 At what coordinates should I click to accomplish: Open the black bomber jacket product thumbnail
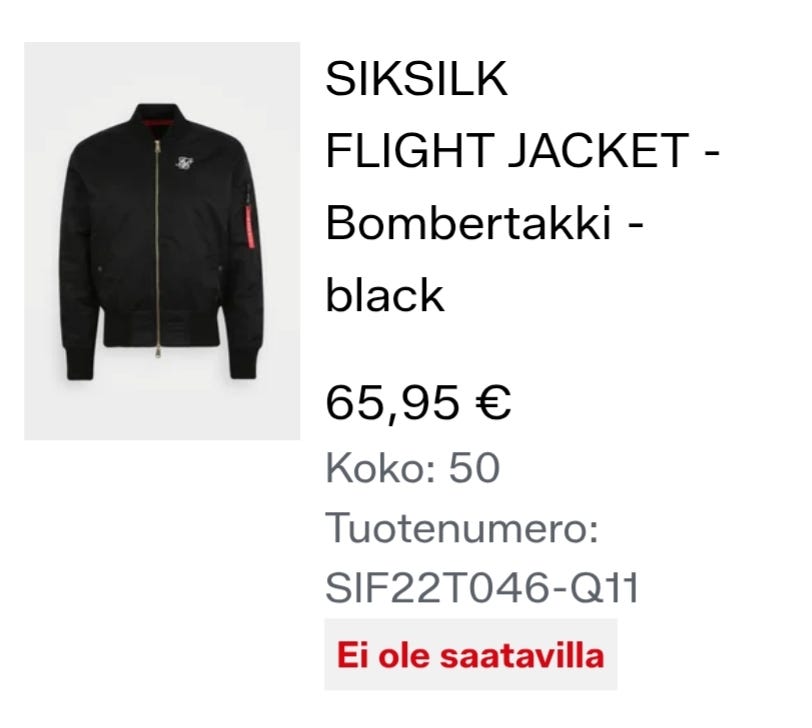[162, 241]
